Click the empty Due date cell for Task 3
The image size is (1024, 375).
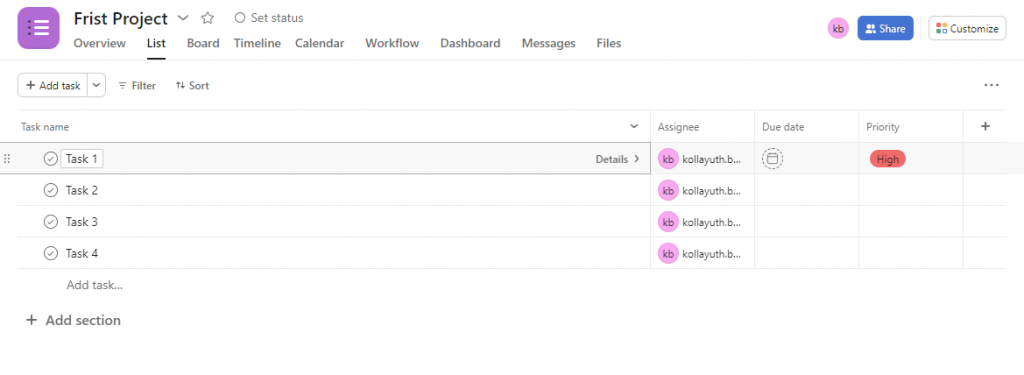(807, 221)
